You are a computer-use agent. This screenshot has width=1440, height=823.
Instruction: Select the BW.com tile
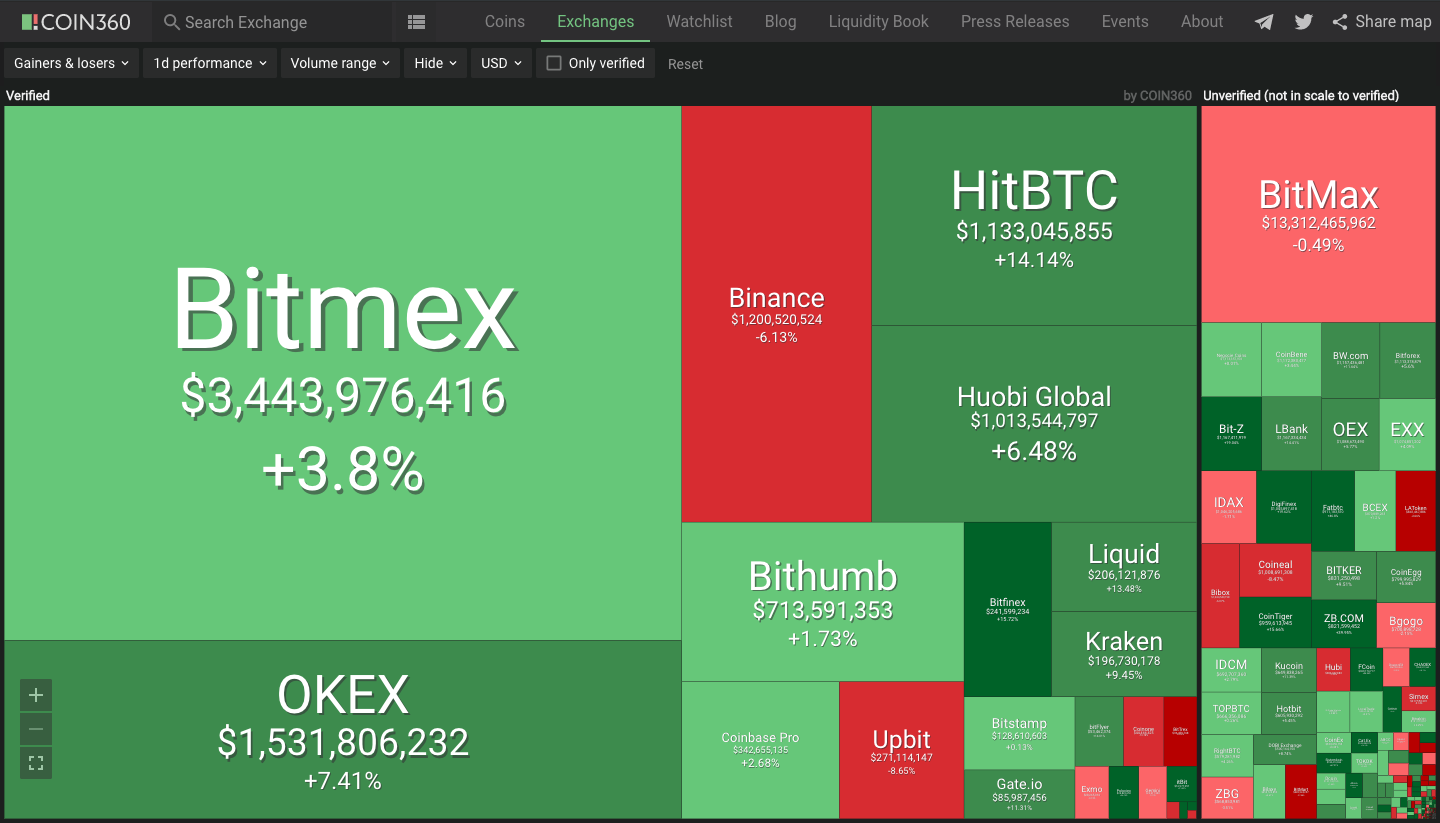(1350, 360)
